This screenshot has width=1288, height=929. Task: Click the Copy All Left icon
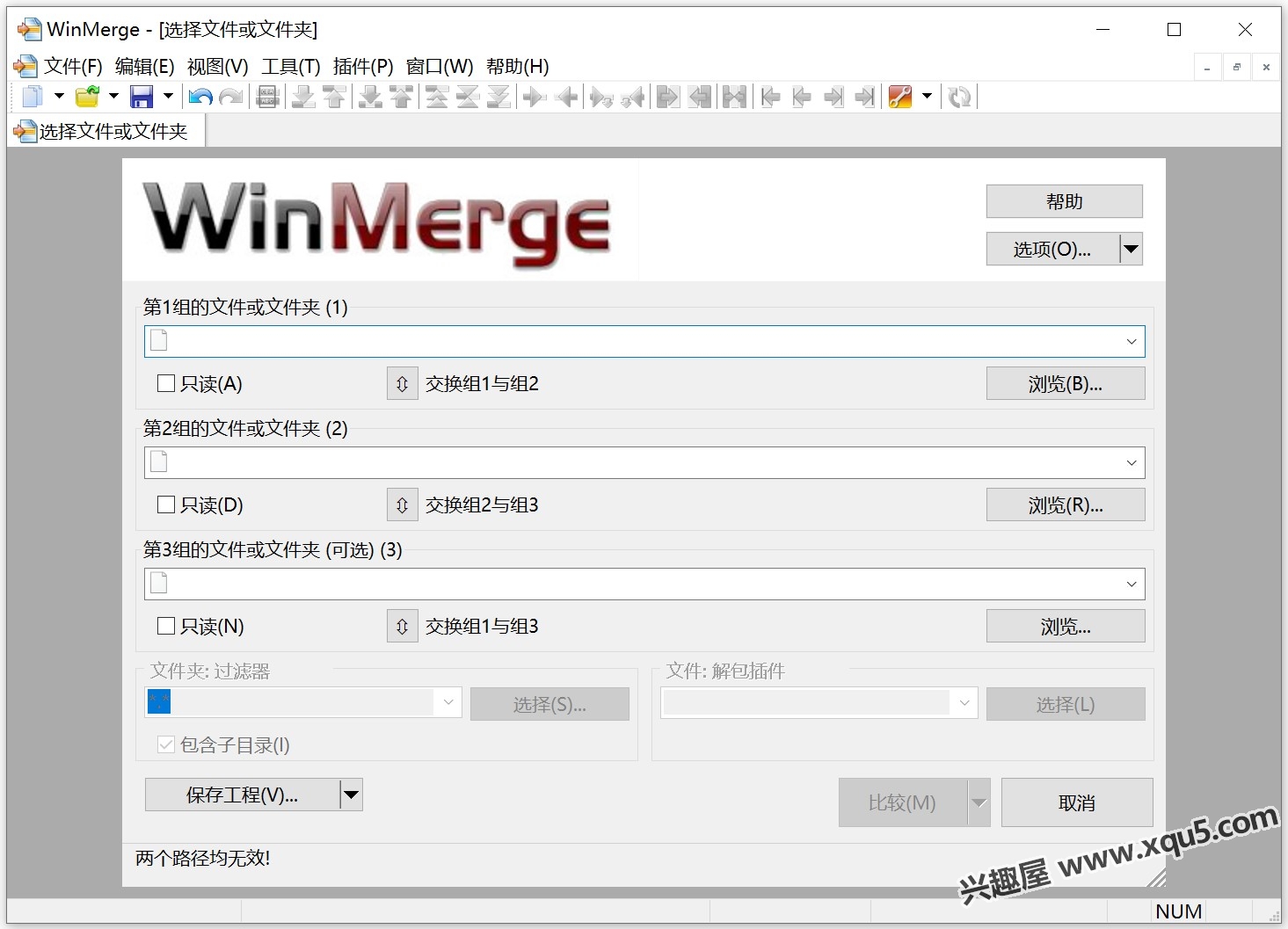[700, 97]
